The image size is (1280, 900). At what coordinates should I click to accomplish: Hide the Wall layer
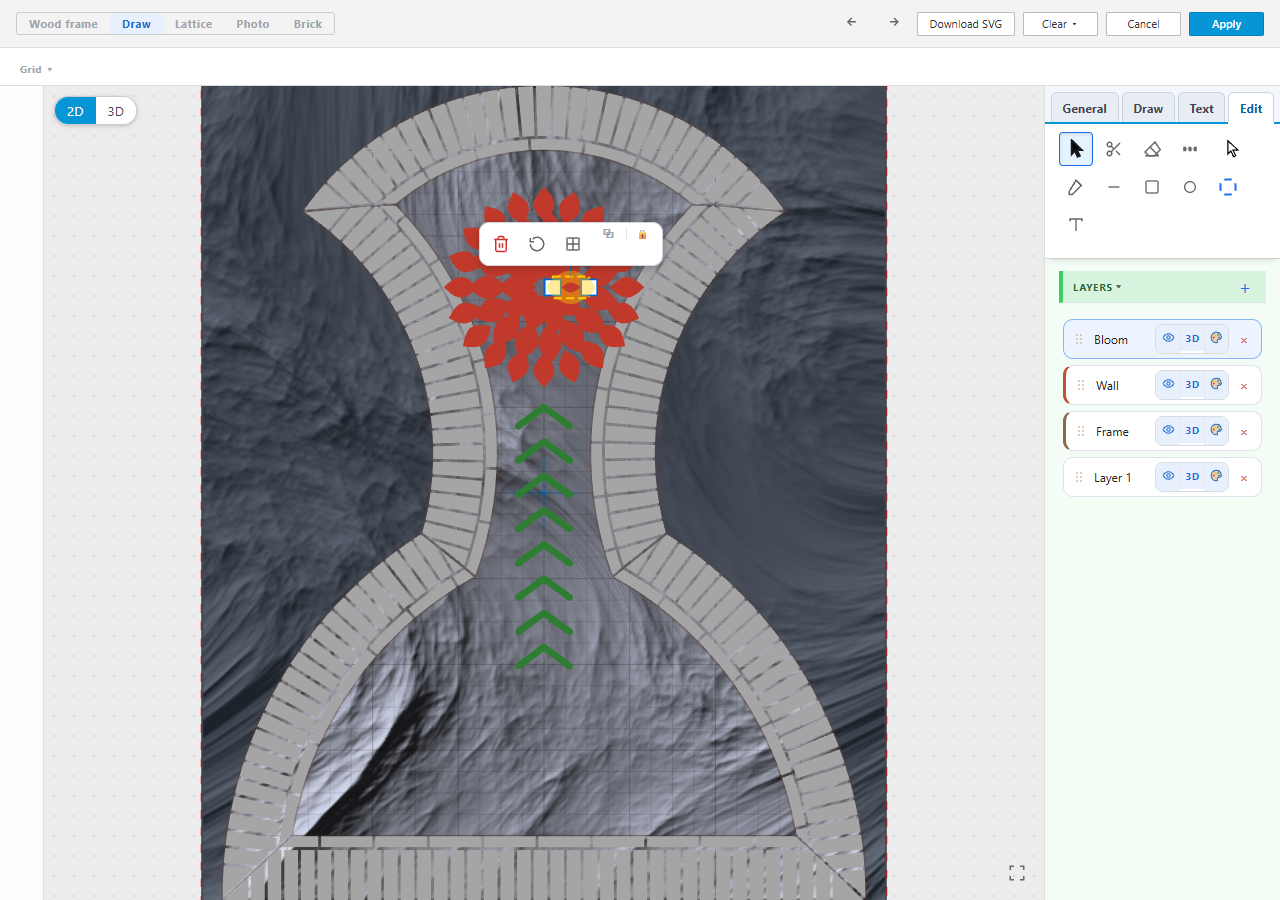(x=1168, y=384)
